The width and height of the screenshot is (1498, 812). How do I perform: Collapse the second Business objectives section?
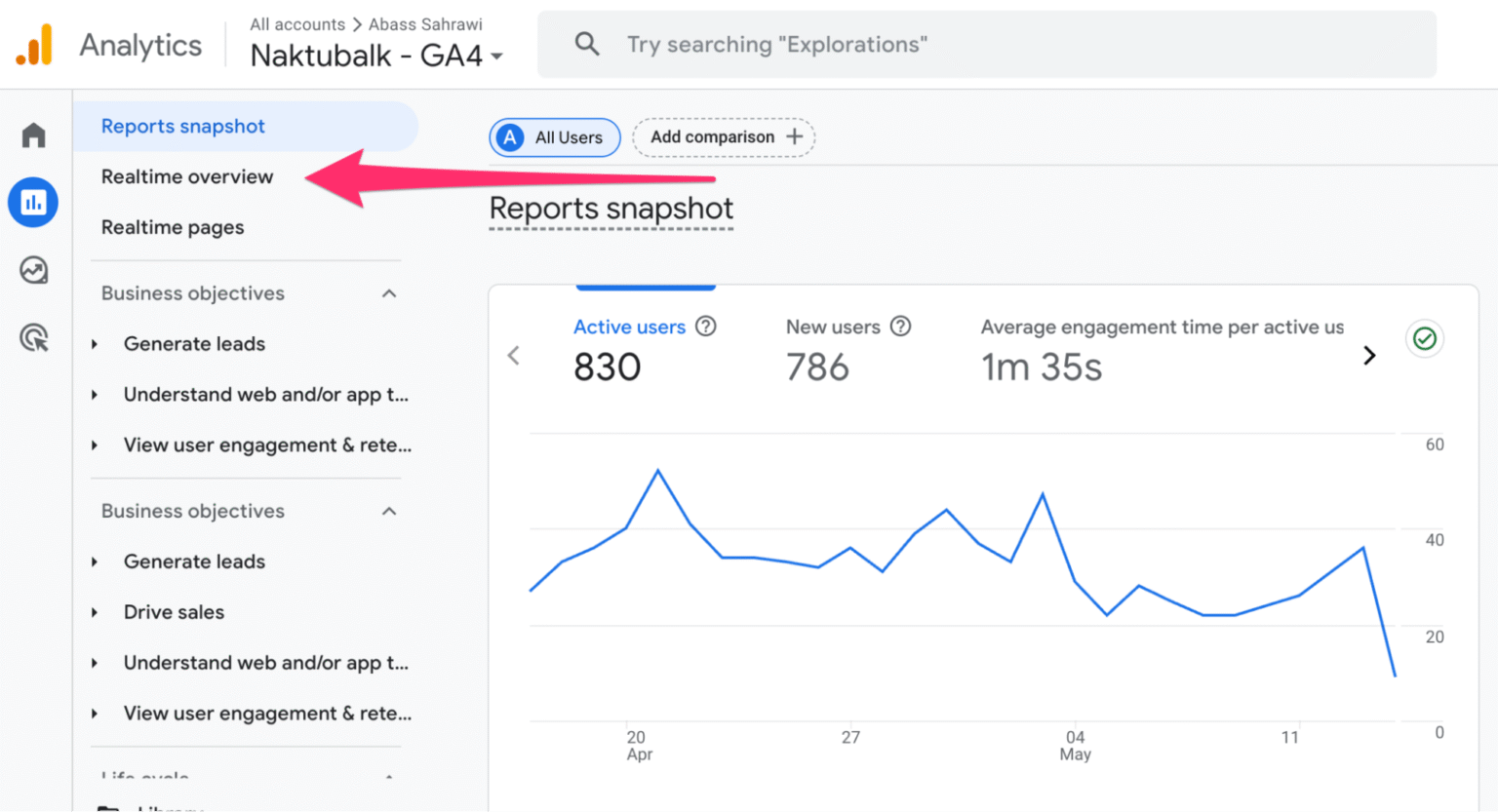click(x=389, y=512)
